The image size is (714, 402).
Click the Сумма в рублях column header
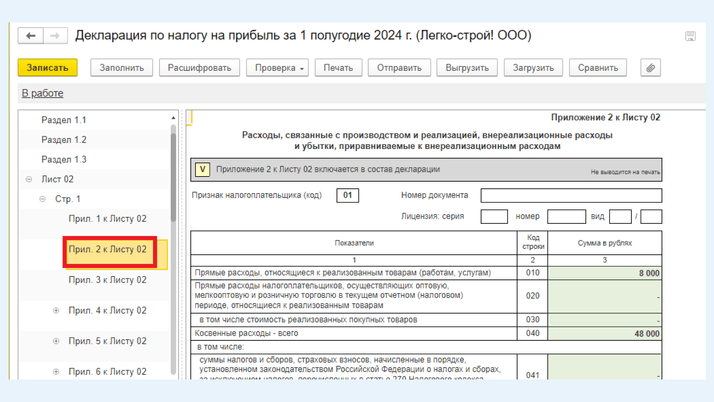tap(605, 243)
